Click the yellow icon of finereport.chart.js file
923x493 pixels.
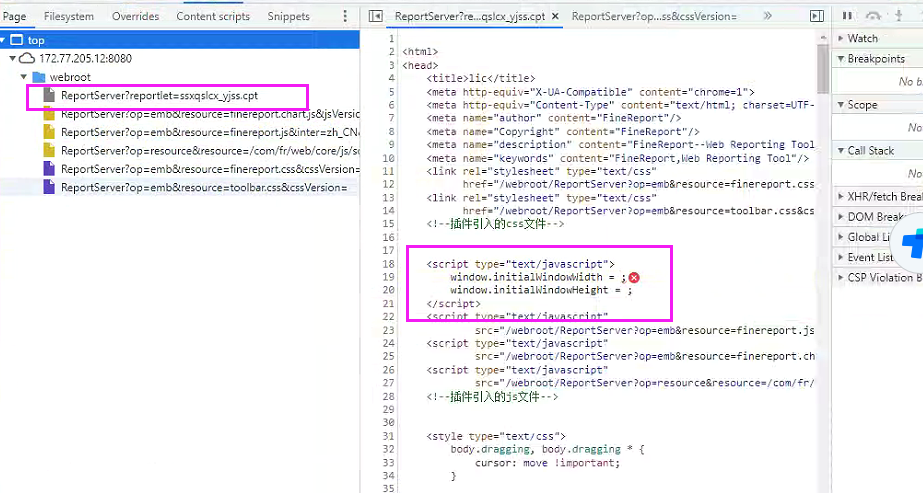49,114
